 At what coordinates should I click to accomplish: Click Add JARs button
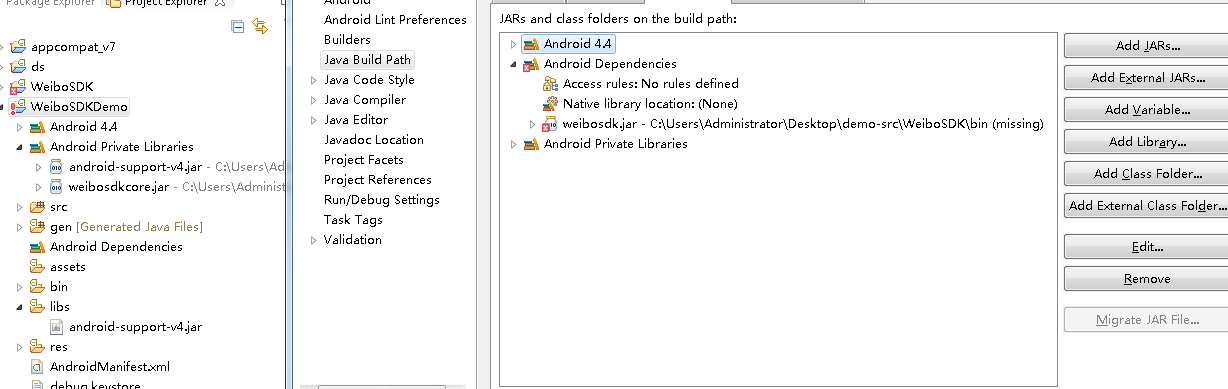coord(1147,46)
